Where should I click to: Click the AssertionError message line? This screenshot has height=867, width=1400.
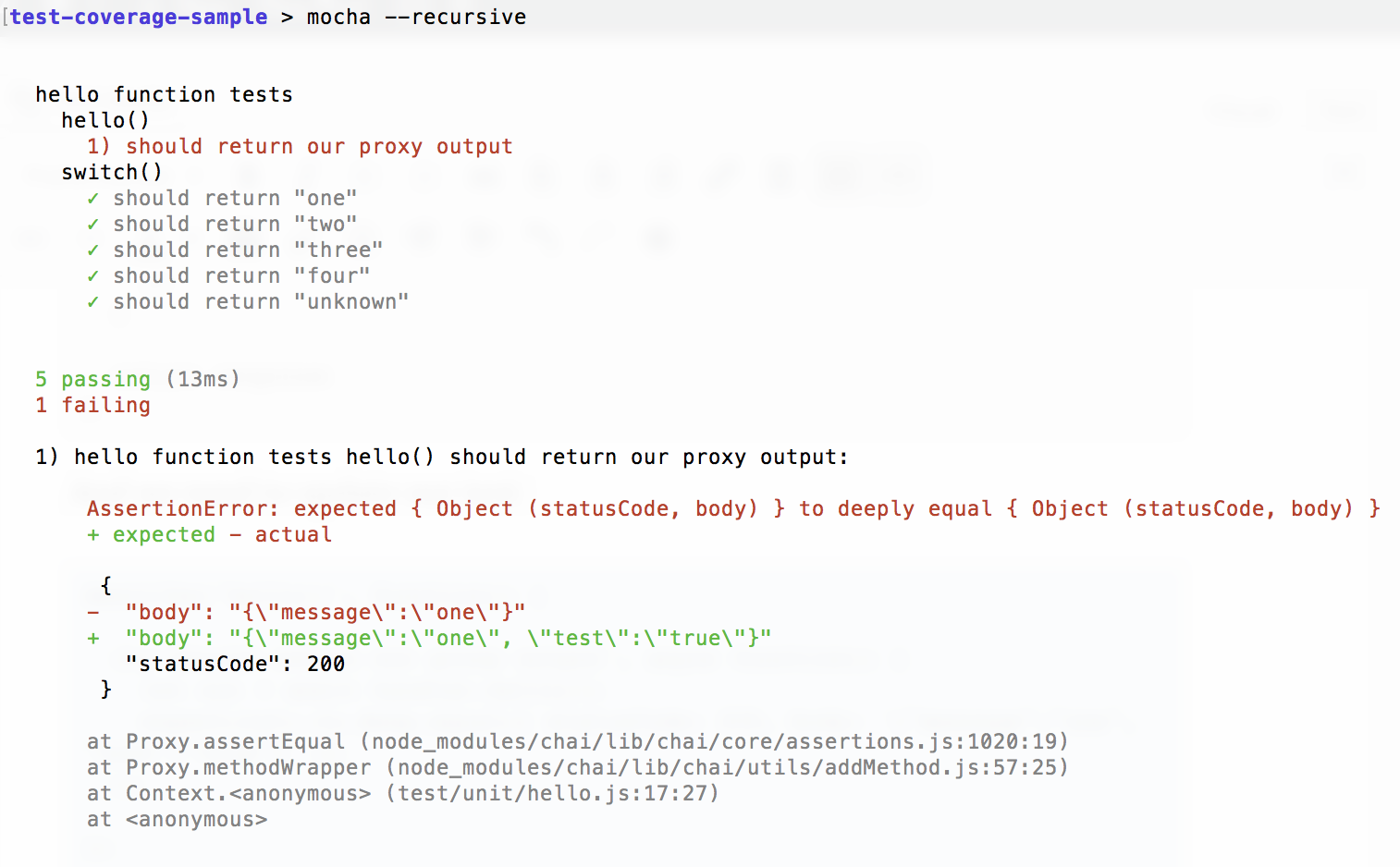pyautogui.click(x=733, y=508)
